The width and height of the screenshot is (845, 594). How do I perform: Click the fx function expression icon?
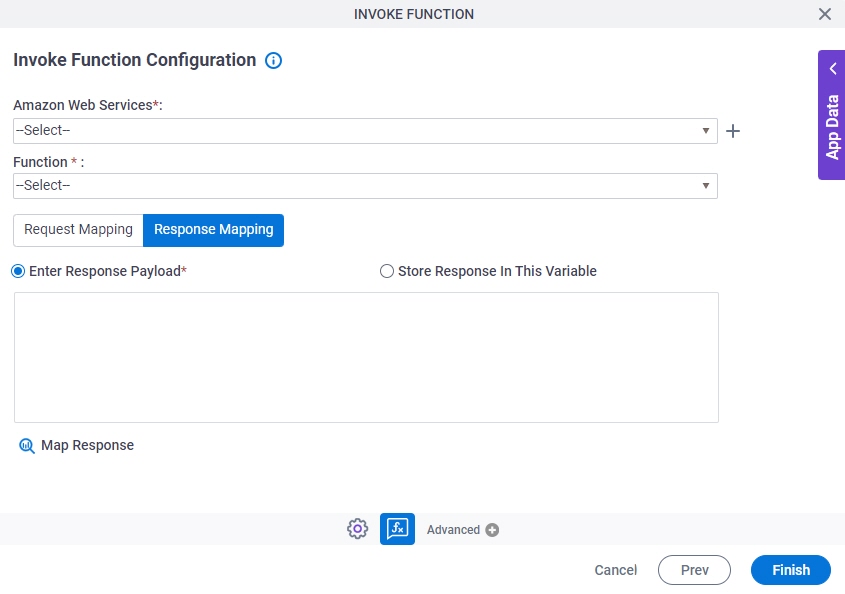[x=396, y=529]
